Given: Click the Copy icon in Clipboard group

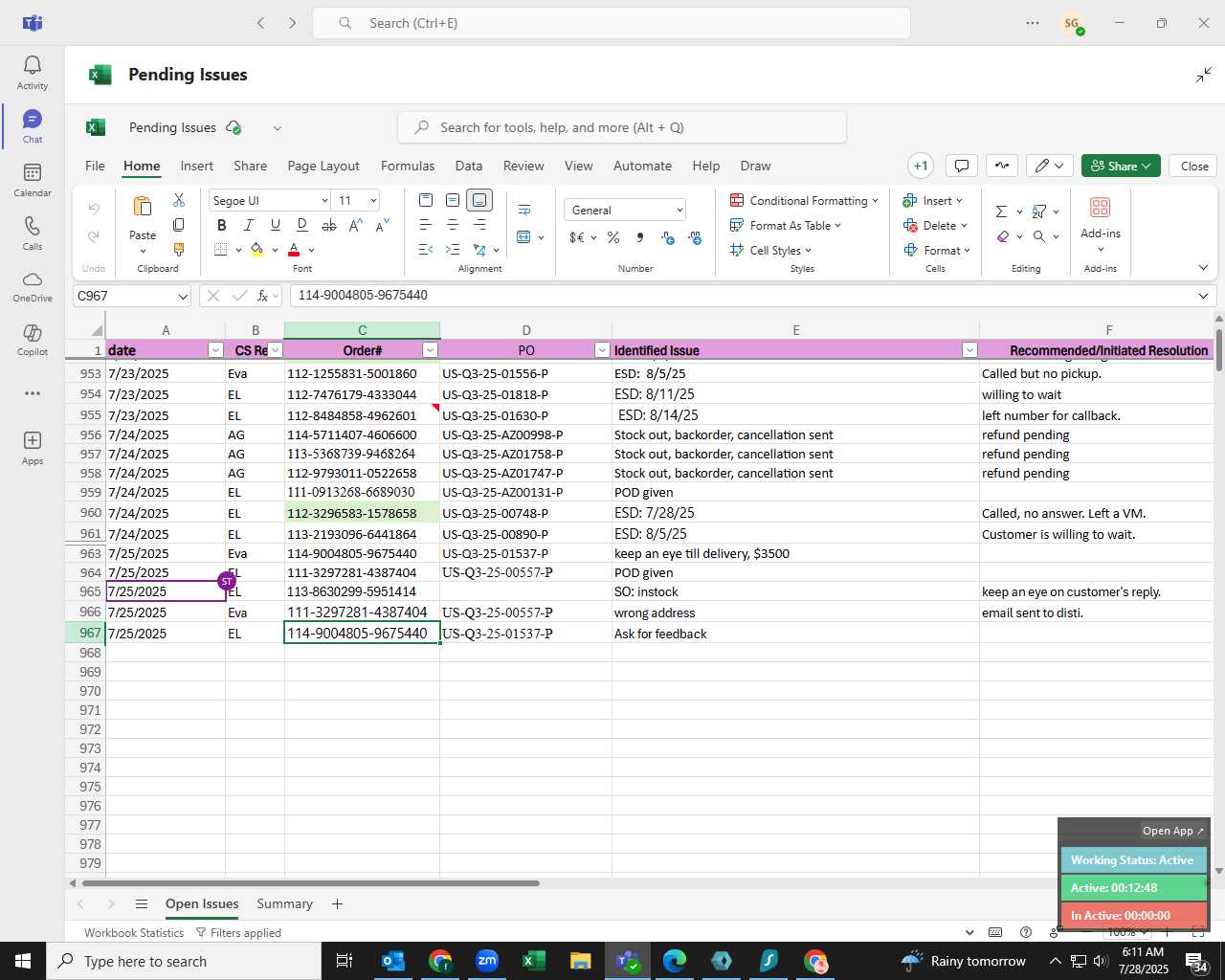Looking at the screenshot, I should [x=179, y=225].
